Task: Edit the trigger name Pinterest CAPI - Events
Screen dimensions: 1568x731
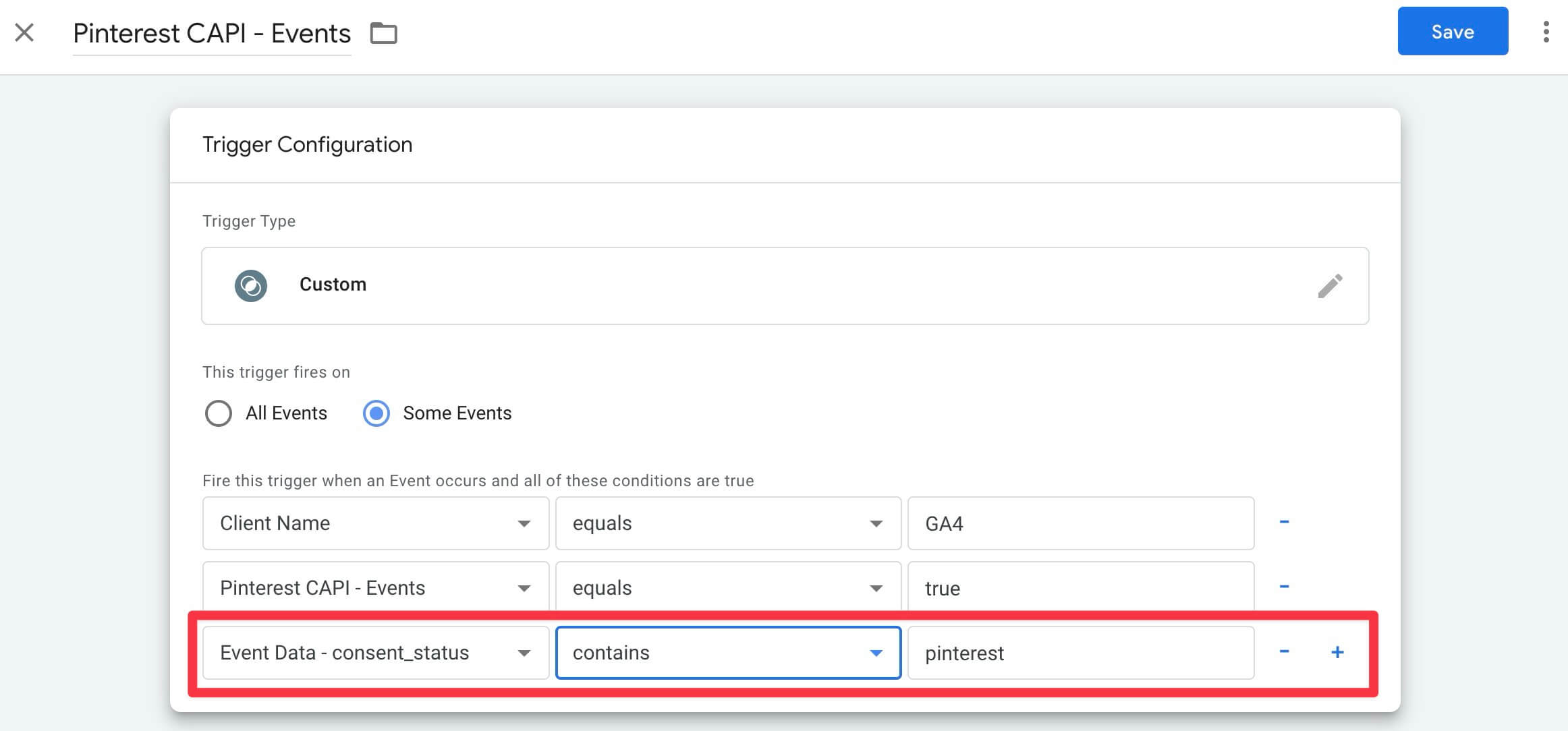Action: [212, 34]
